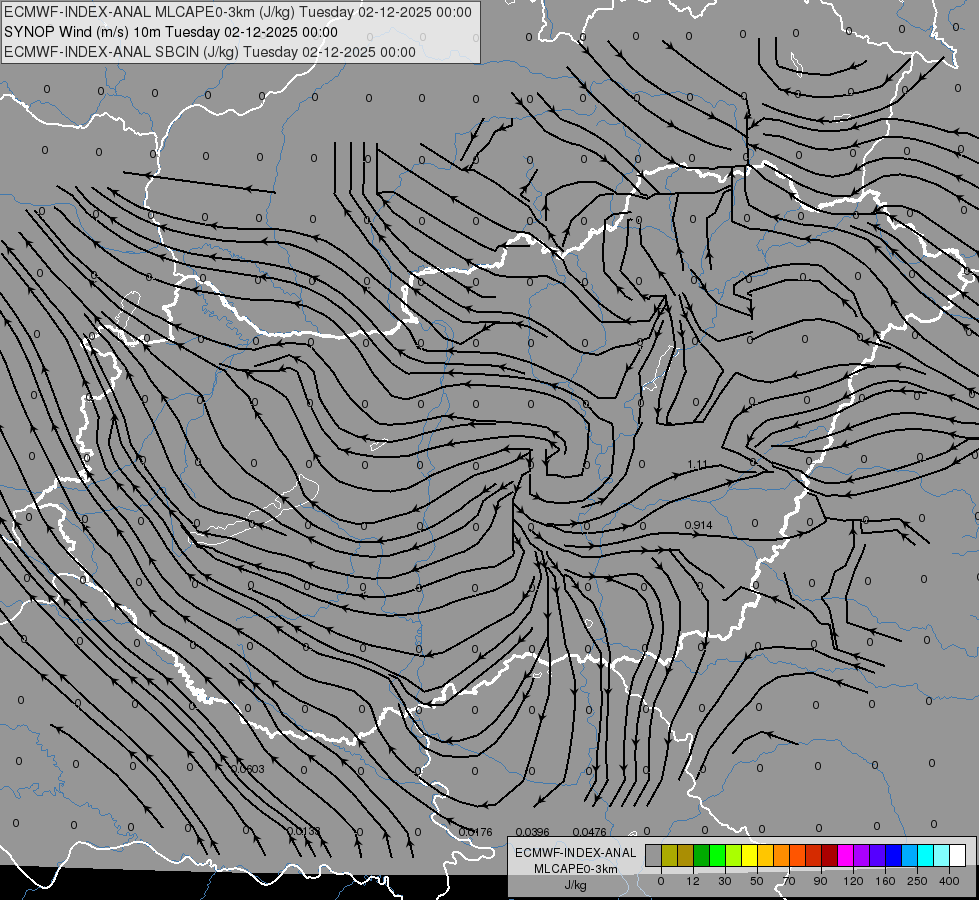Select the pale cyan legend swatch
The image size is (979, 900).
942,855
